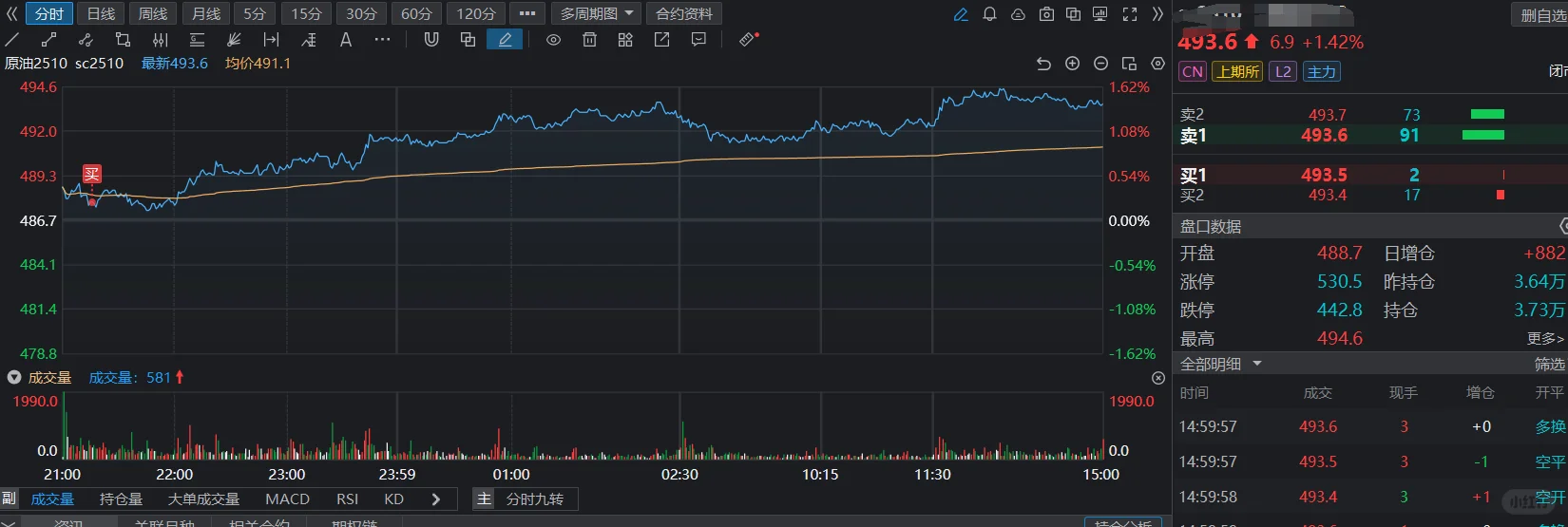
Task: Select 持仓量 indicator tab
Action: tap(121, 499)
